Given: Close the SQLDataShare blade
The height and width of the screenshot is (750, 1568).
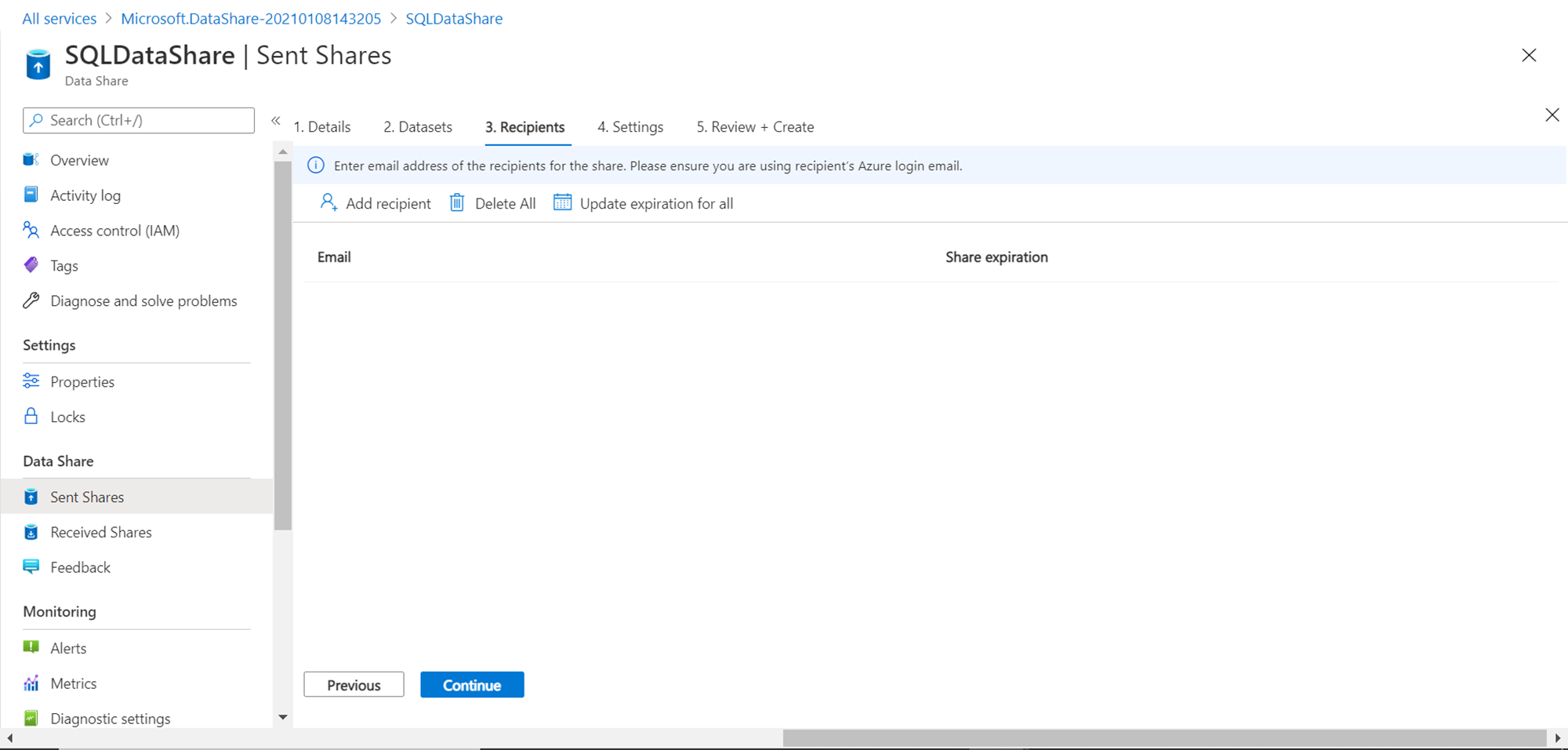Looking at the screenshot, I should (x=1529, y=55).
